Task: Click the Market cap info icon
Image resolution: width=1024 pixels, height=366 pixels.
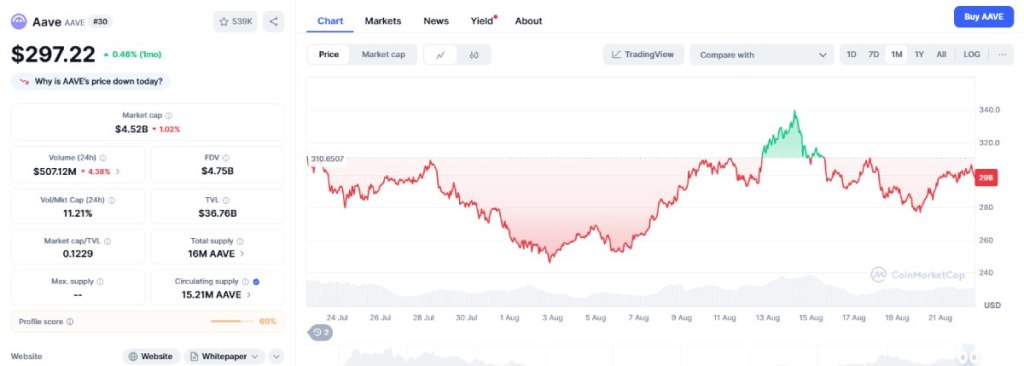Action: [169, 116]
